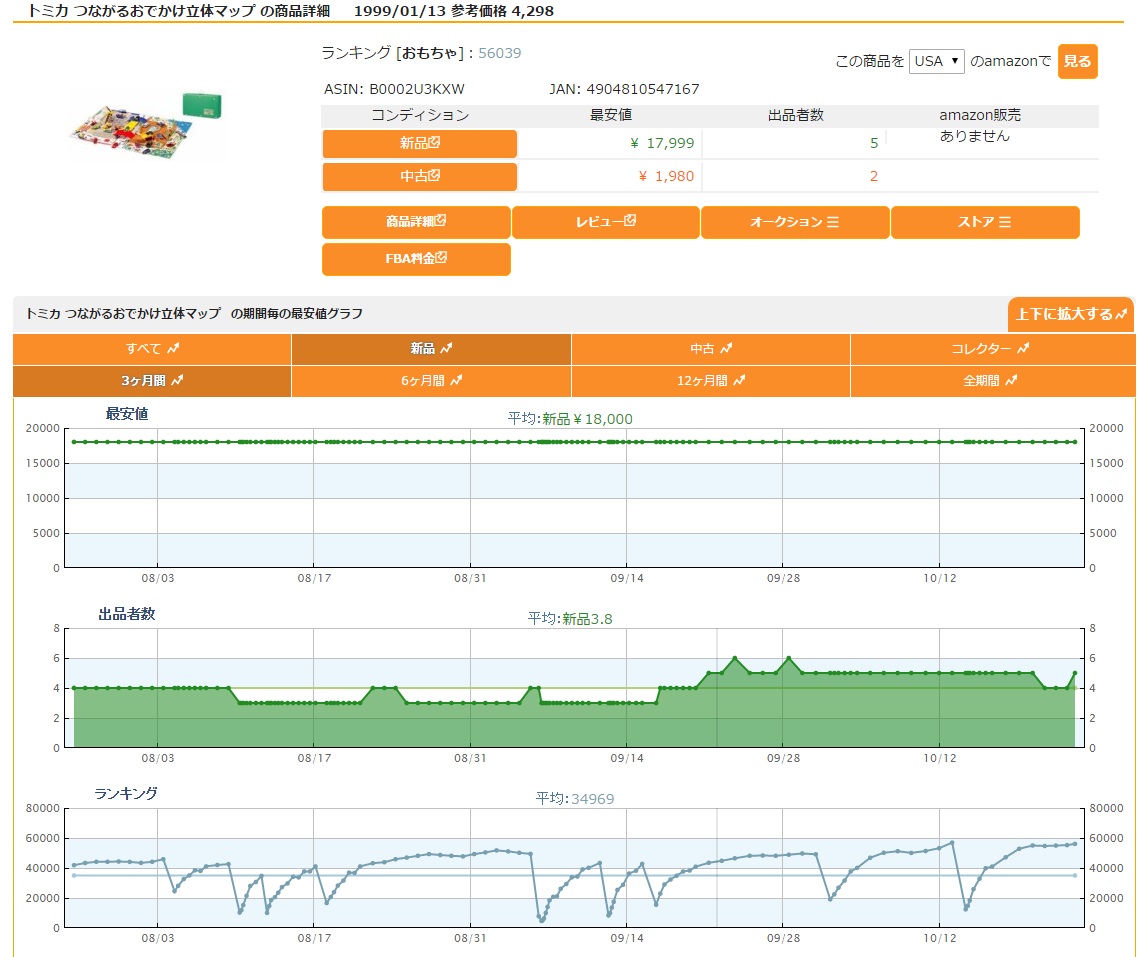Click the 参考価格 4,298 text in title

pos(502,11)
